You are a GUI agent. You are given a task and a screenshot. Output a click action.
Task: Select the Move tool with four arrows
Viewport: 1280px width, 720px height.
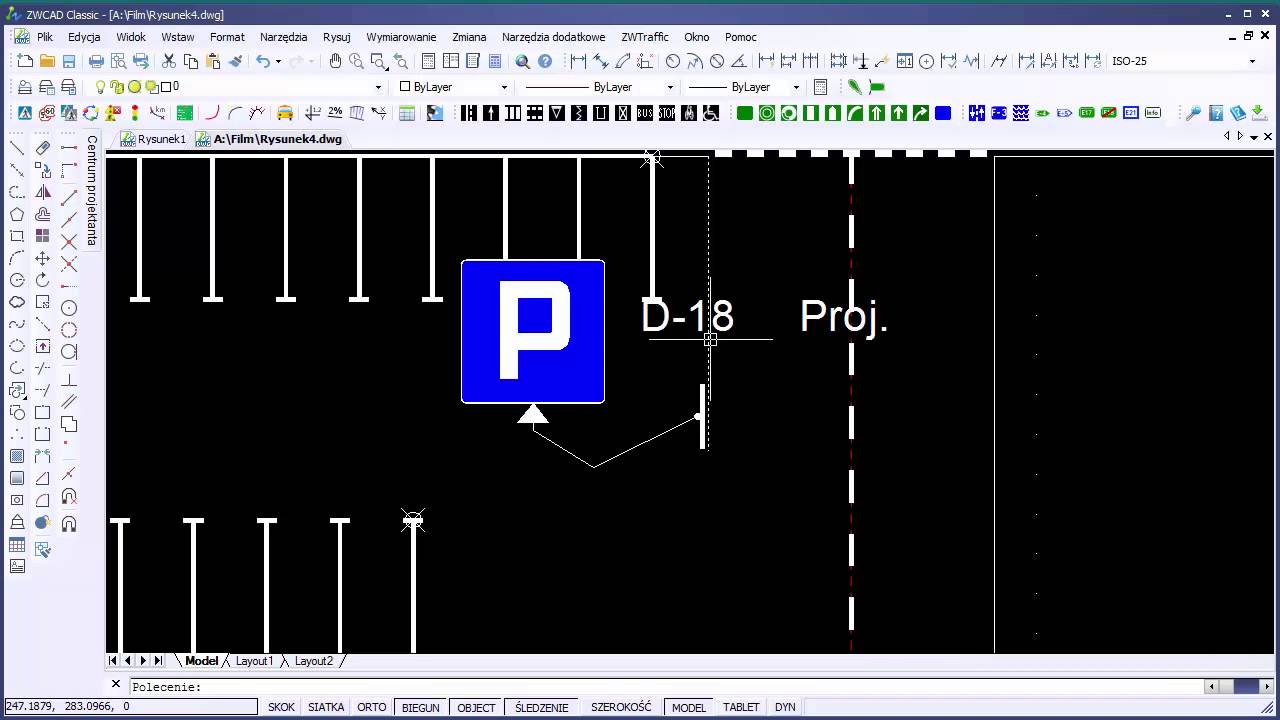(43, 258)
